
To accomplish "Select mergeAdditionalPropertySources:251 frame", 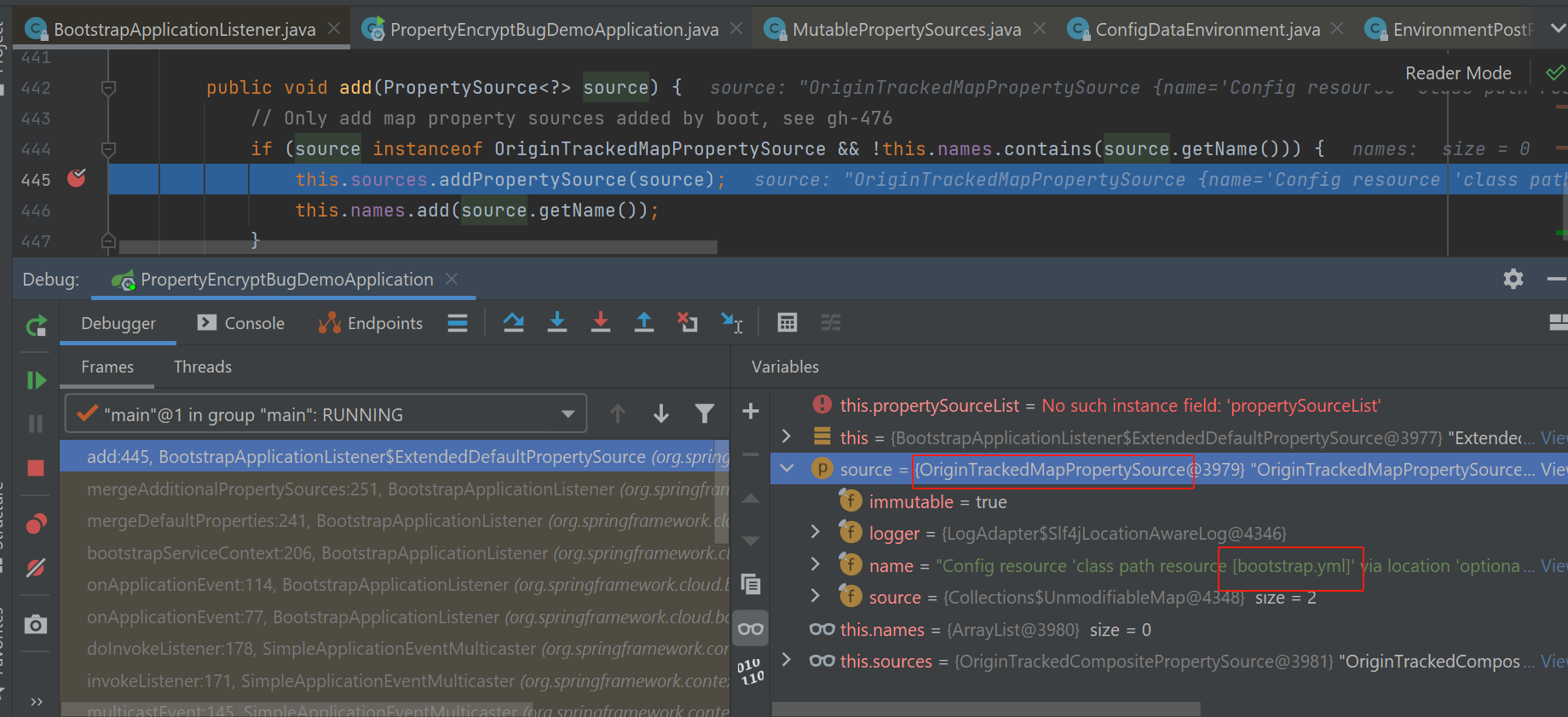I will [x=395, y=489].
